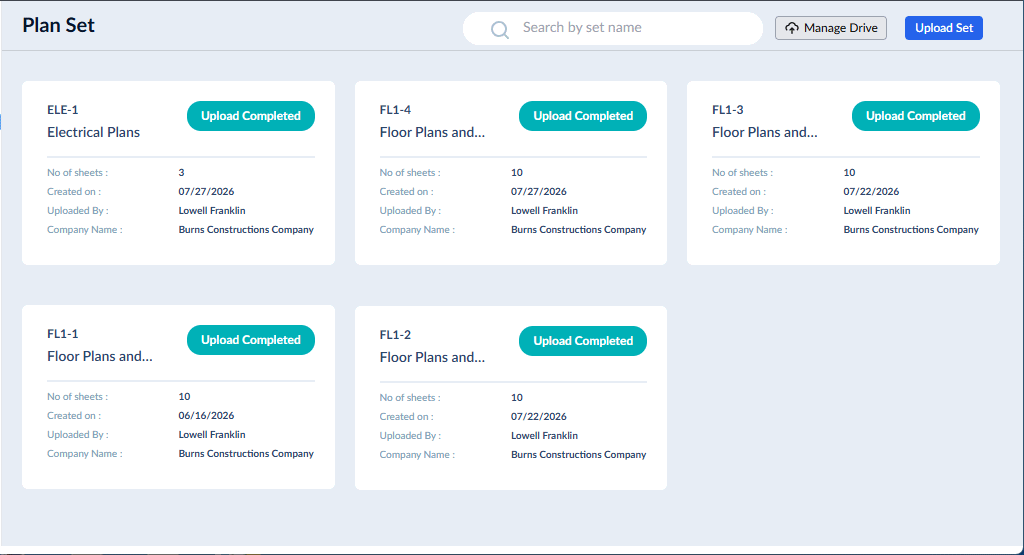Click Floor Plans title in FL1-1 card

tap(100, 356)
